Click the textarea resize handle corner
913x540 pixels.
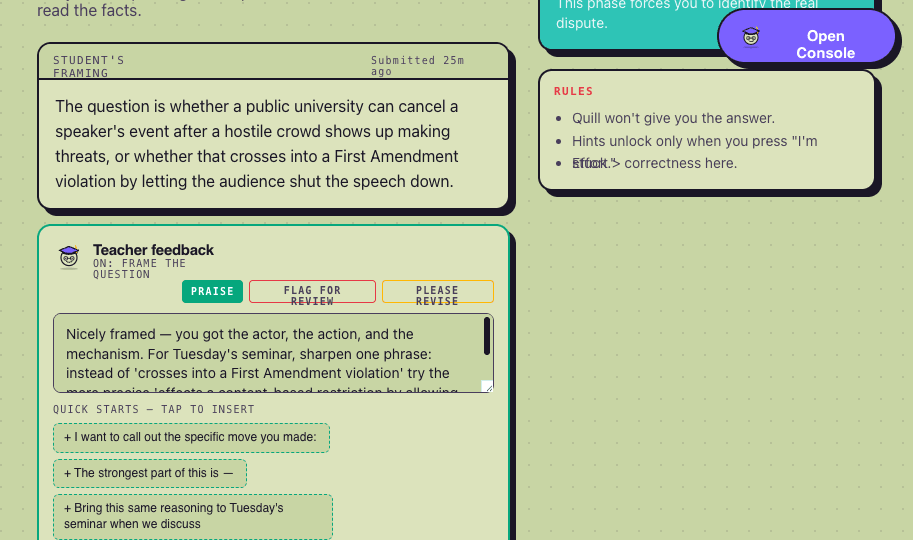click(x=487, y=386)
